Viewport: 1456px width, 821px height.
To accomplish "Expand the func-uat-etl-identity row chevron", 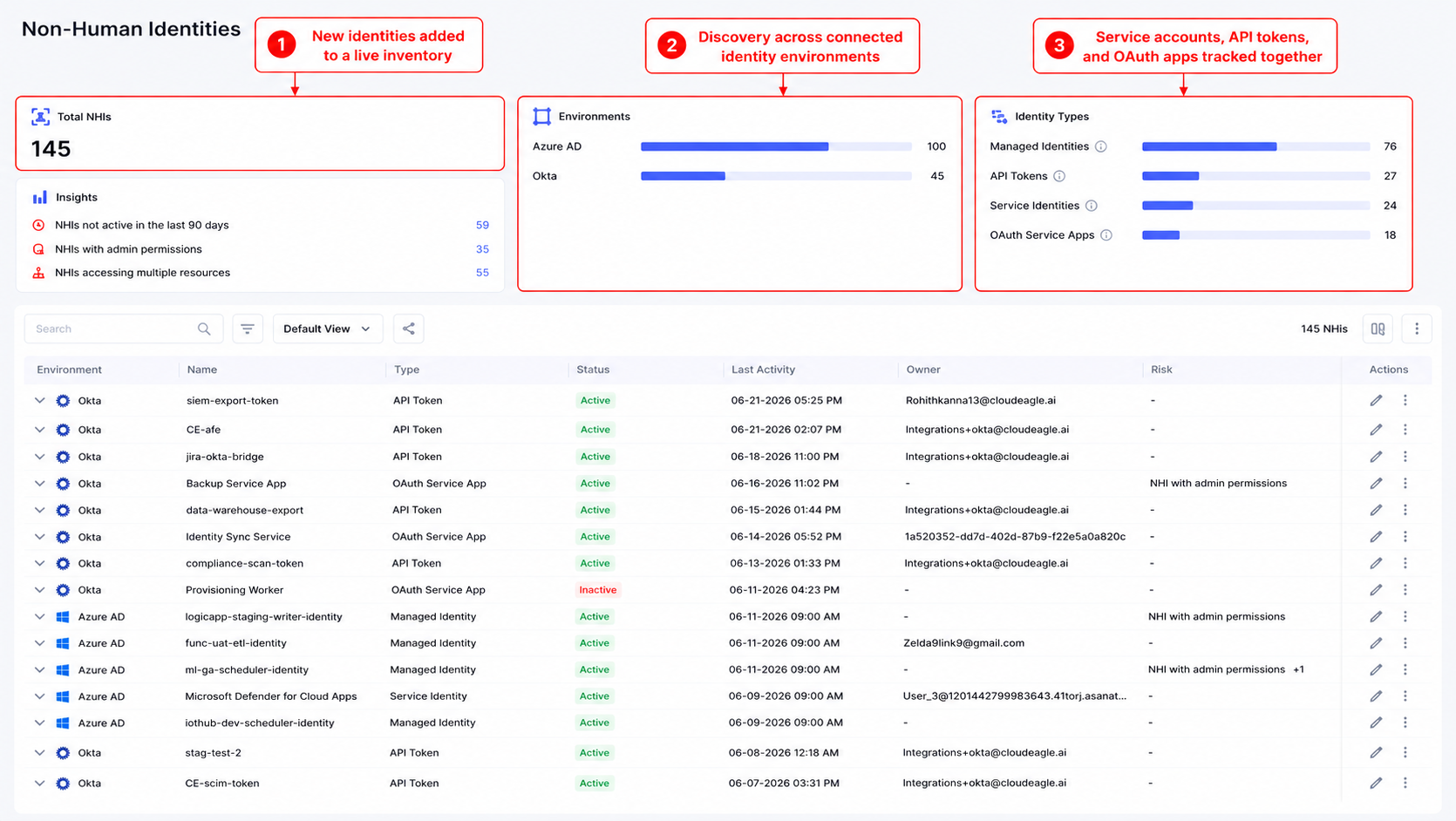I will tap(39, 643).
